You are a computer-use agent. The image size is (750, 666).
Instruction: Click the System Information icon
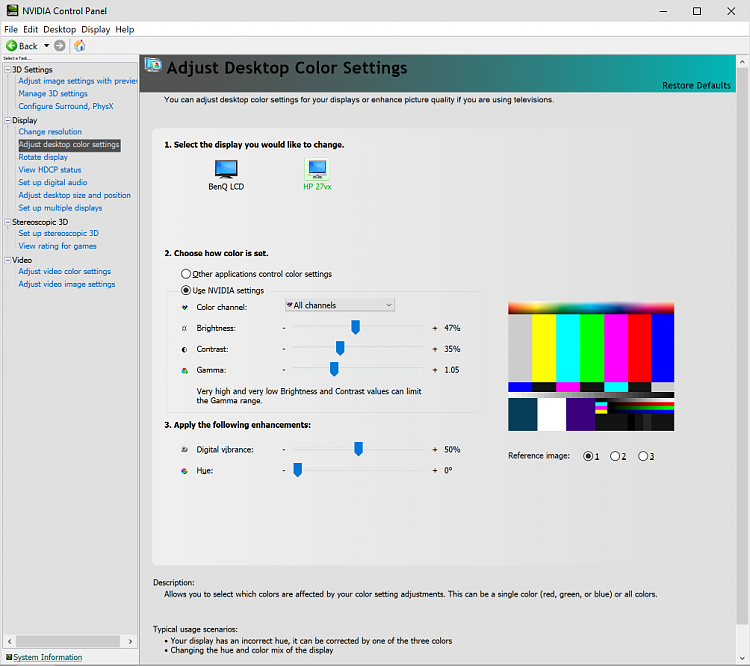click(9, 657)
